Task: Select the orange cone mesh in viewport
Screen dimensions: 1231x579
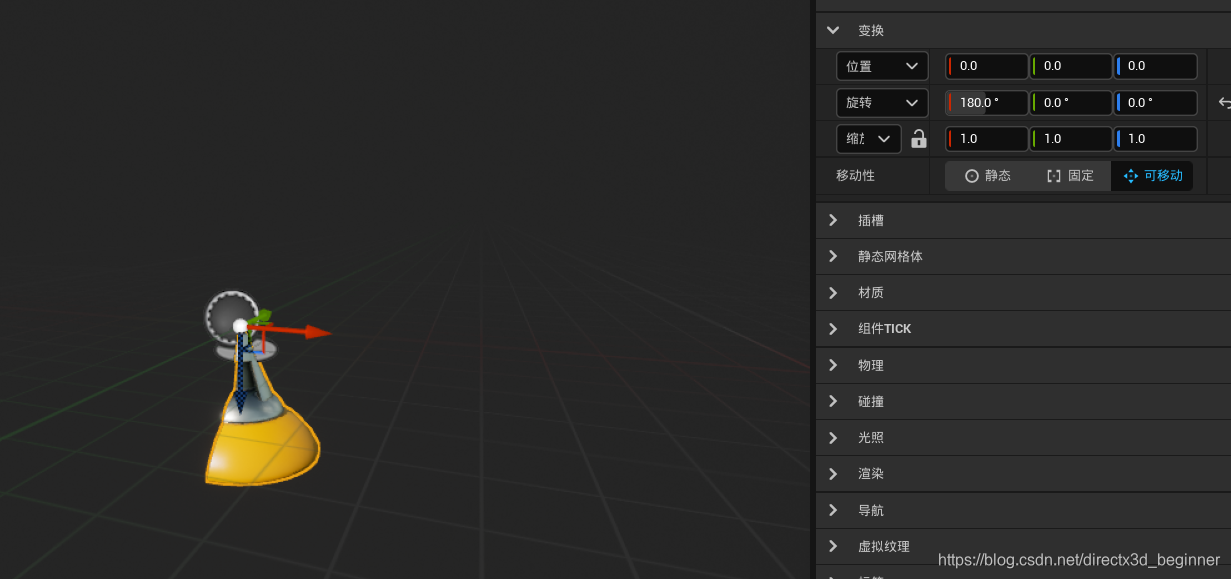Action: [263, 446]
